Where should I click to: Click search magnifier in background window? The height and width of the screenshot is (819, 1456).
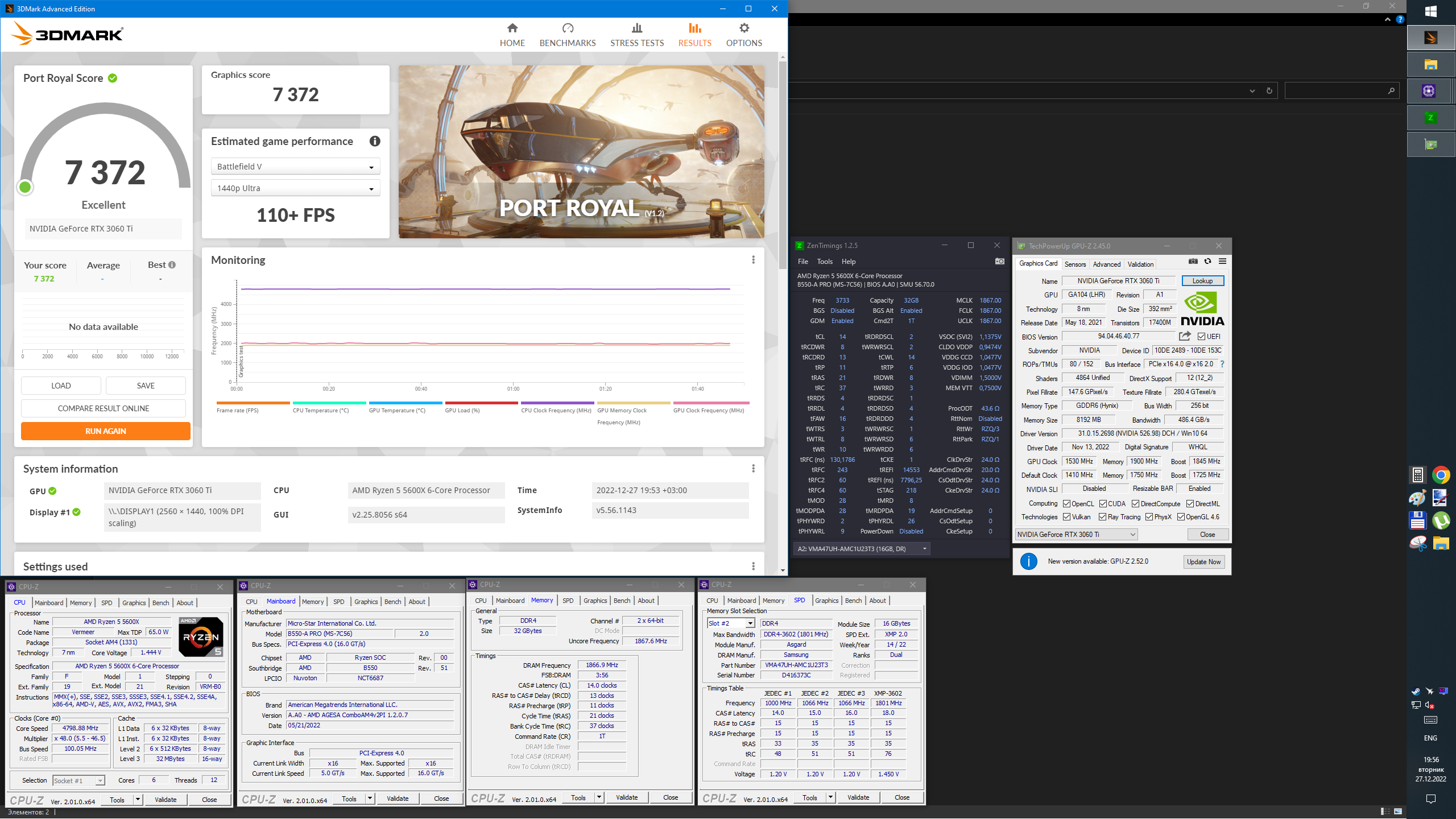(1391, 90)
